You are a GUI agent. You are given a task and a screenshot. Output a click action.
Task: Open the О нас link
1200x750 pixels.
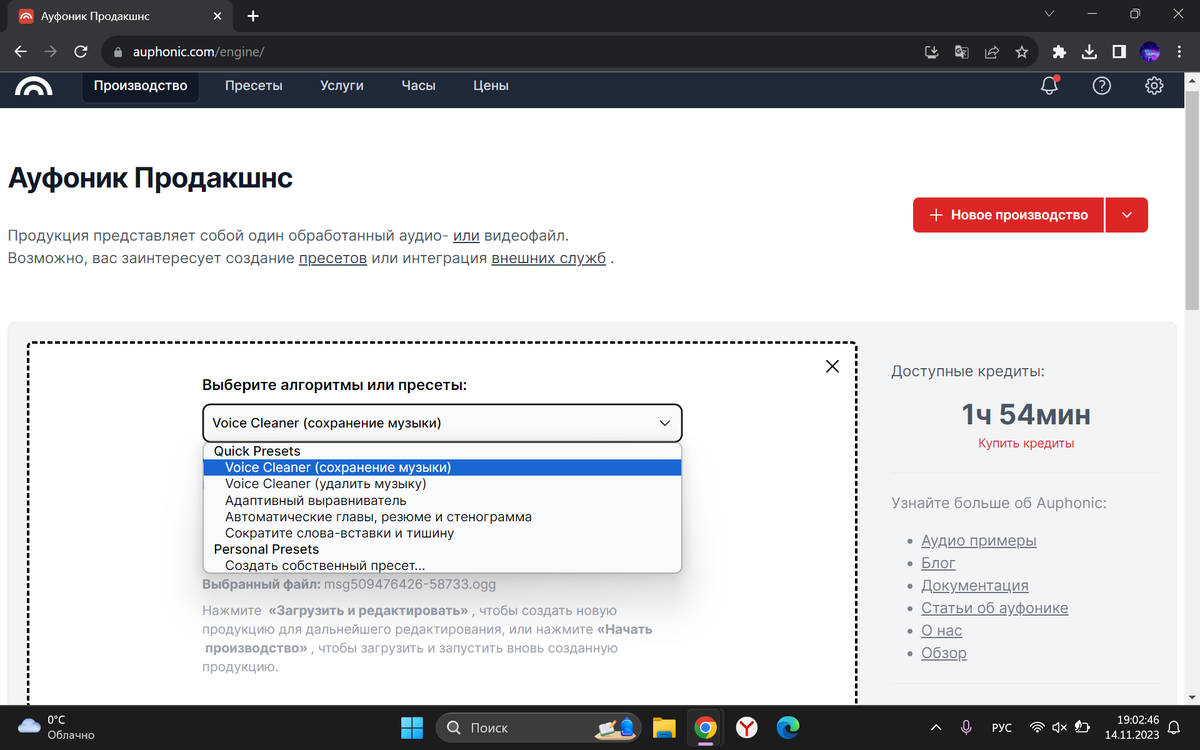pos(942,631)
